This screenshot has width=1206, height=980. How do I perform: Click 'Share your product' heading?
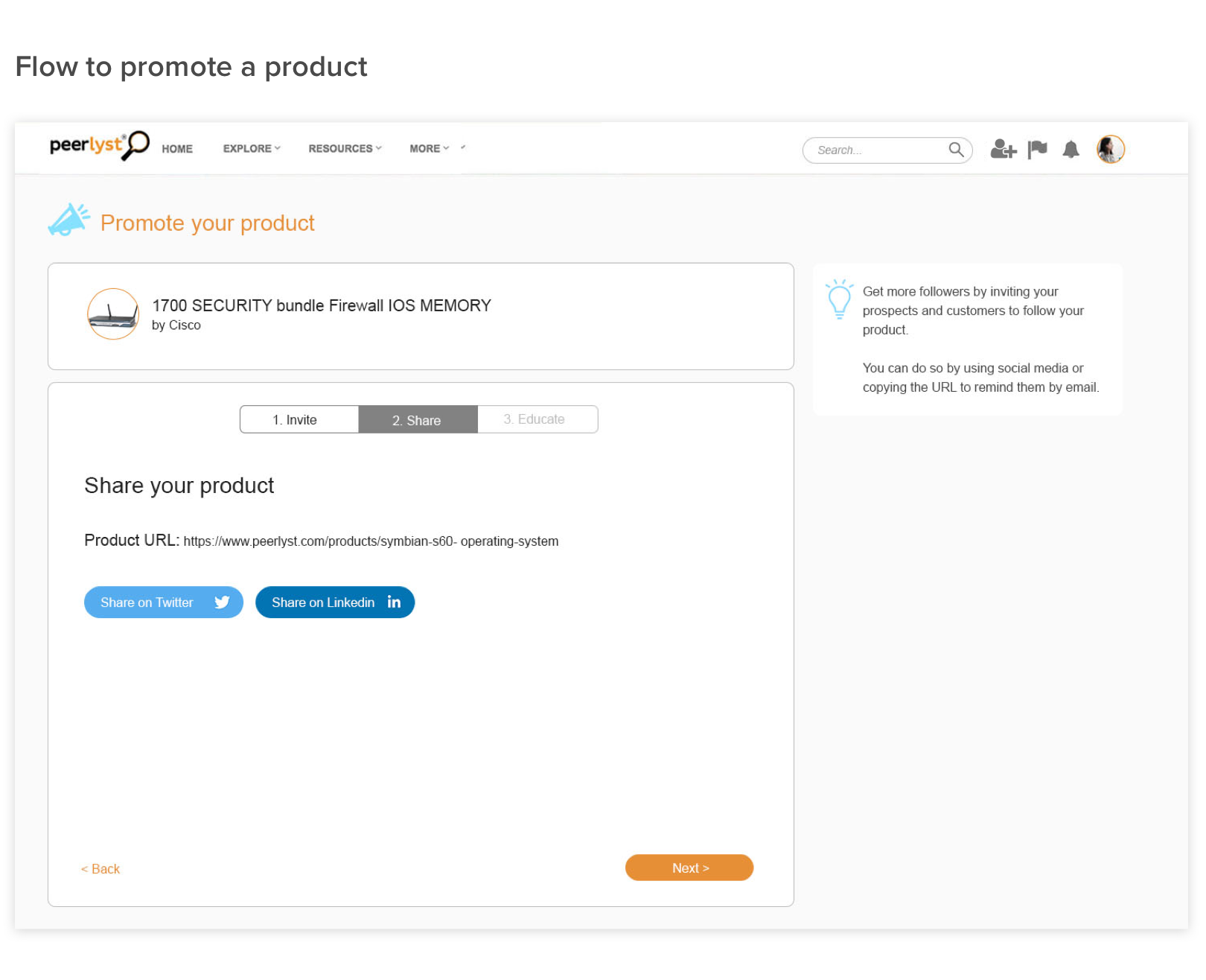pyautogui.click(x=179, y=486)
